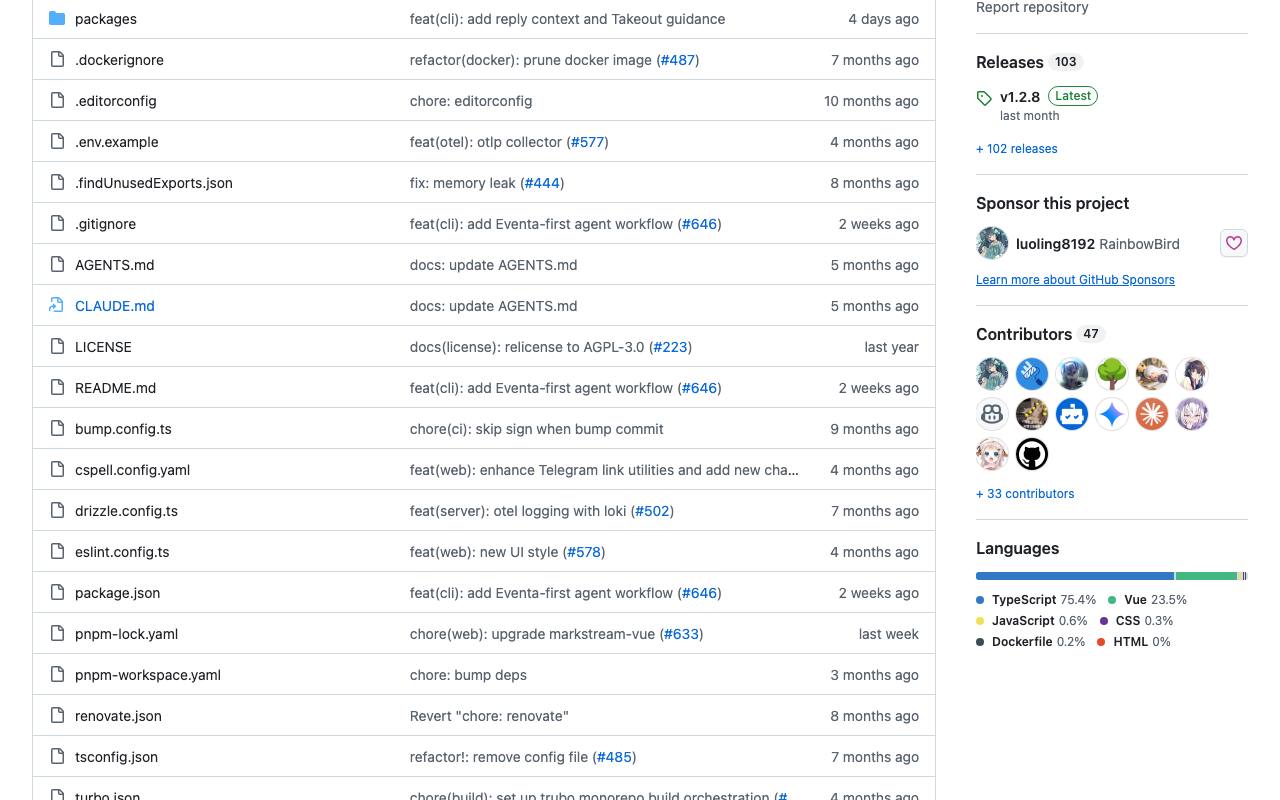Open the green tree contributor avatar
This screenshot has height=800, width=1280.
[x=1112, y=374]
